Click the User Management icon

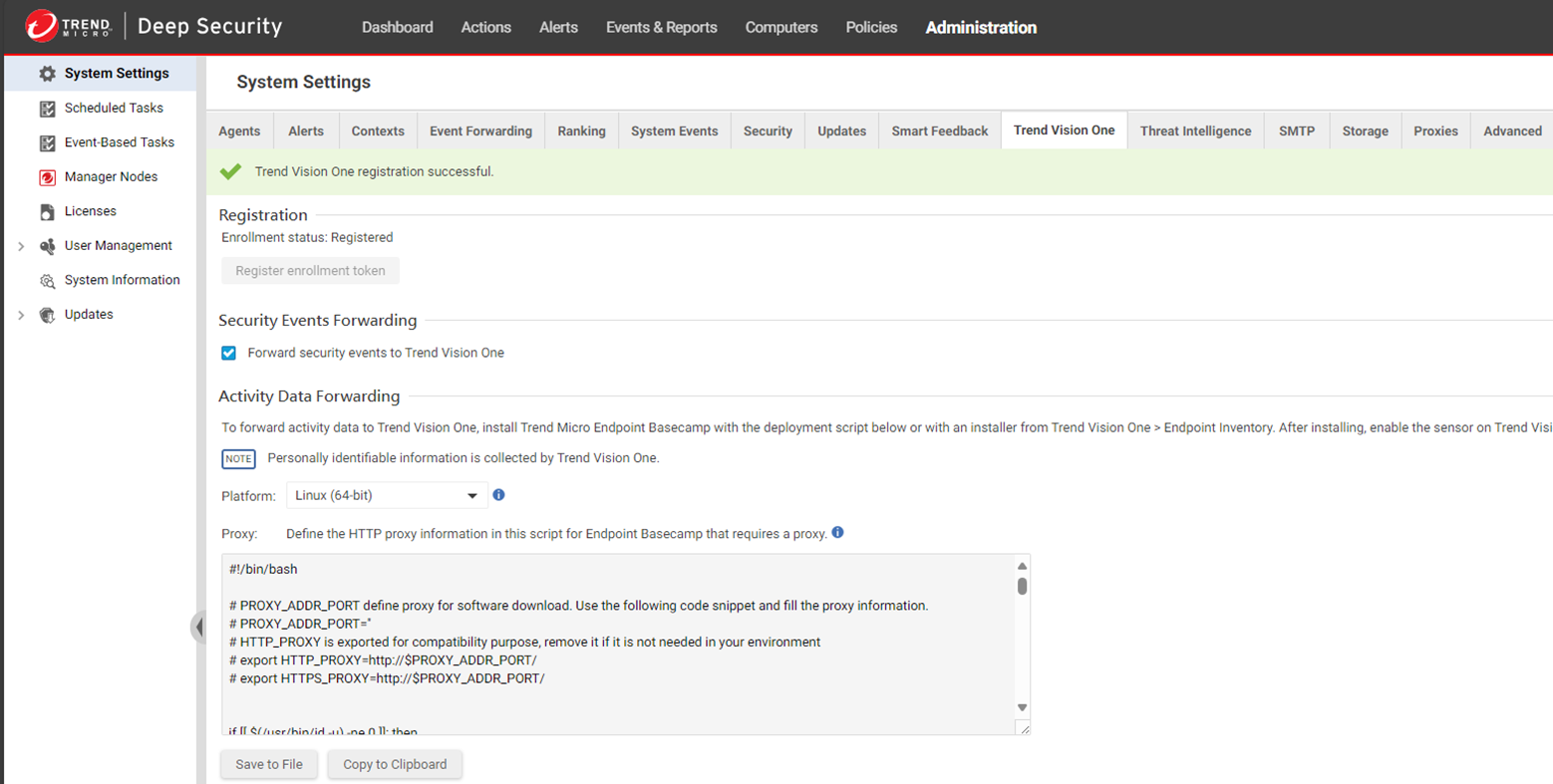tap(47, 246)
